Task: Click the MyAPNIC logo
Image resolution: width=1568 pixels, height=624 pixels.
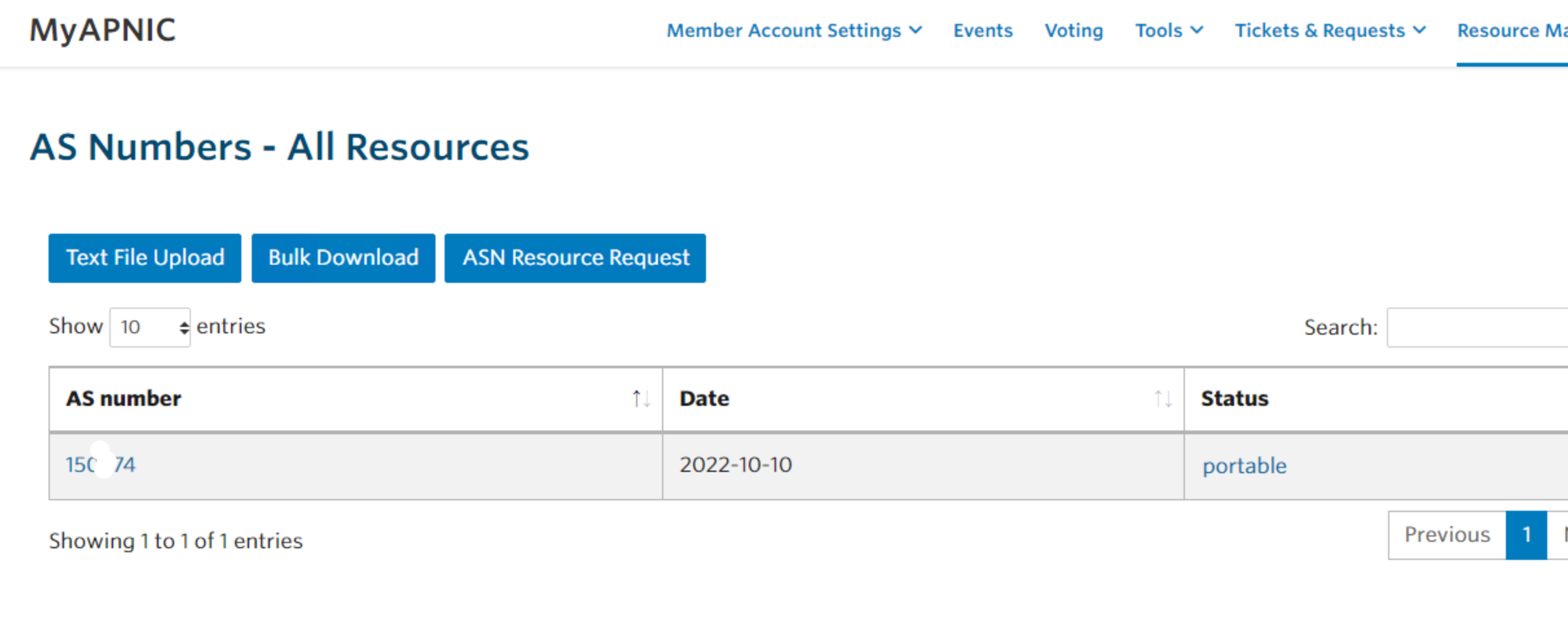Action: pos(102,30)
